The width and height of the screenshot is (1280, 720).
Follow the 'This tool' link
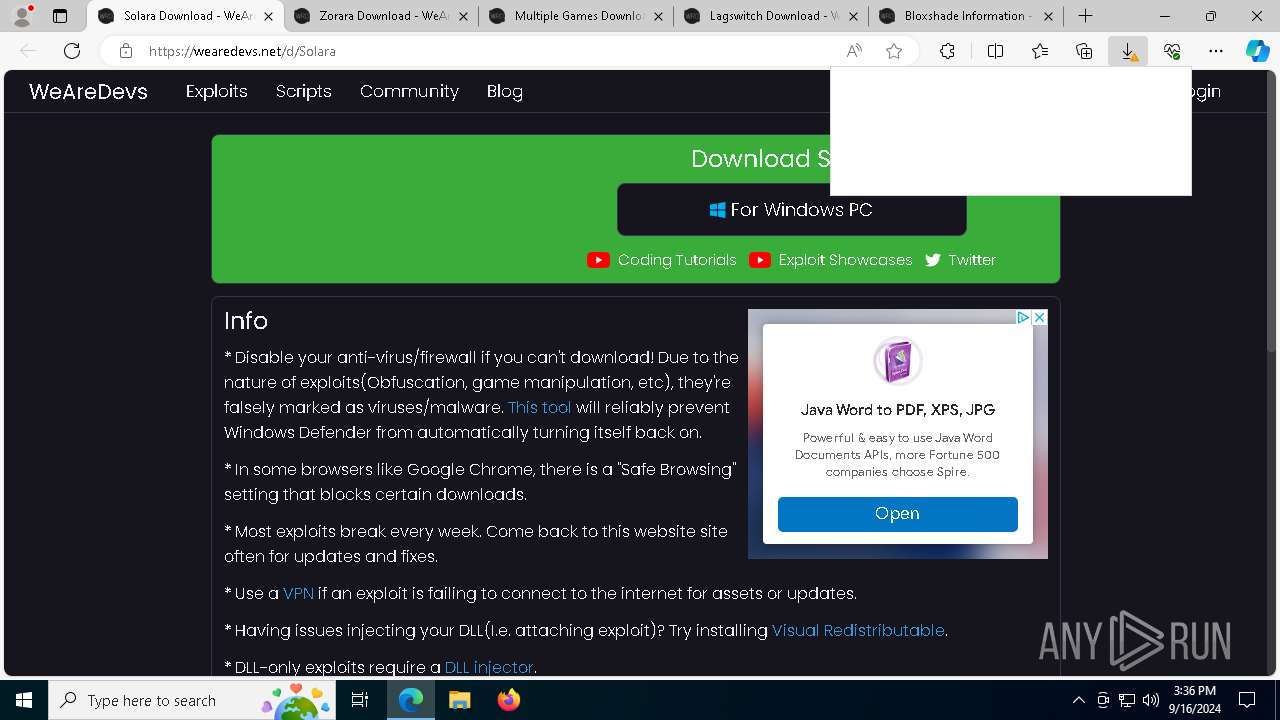coord(540,407)
